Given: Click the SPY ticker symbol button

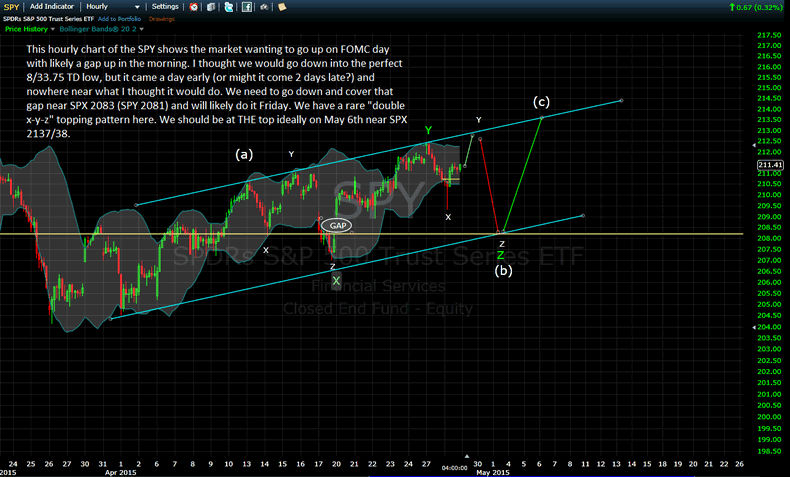Looking at the screenshot, I should click(x=11, y=7).
